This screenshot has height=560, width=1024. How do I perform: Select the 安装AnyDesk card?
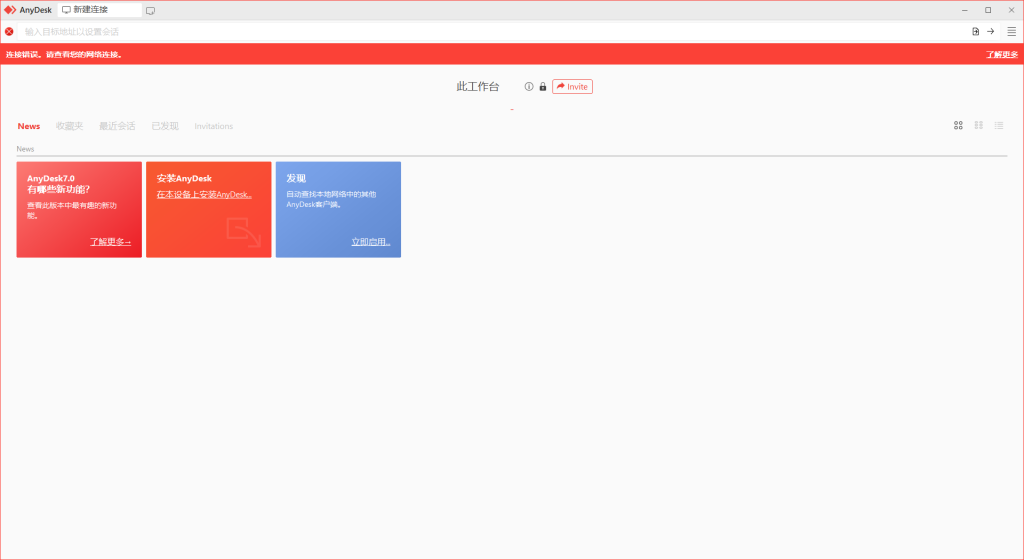[208, 210]
